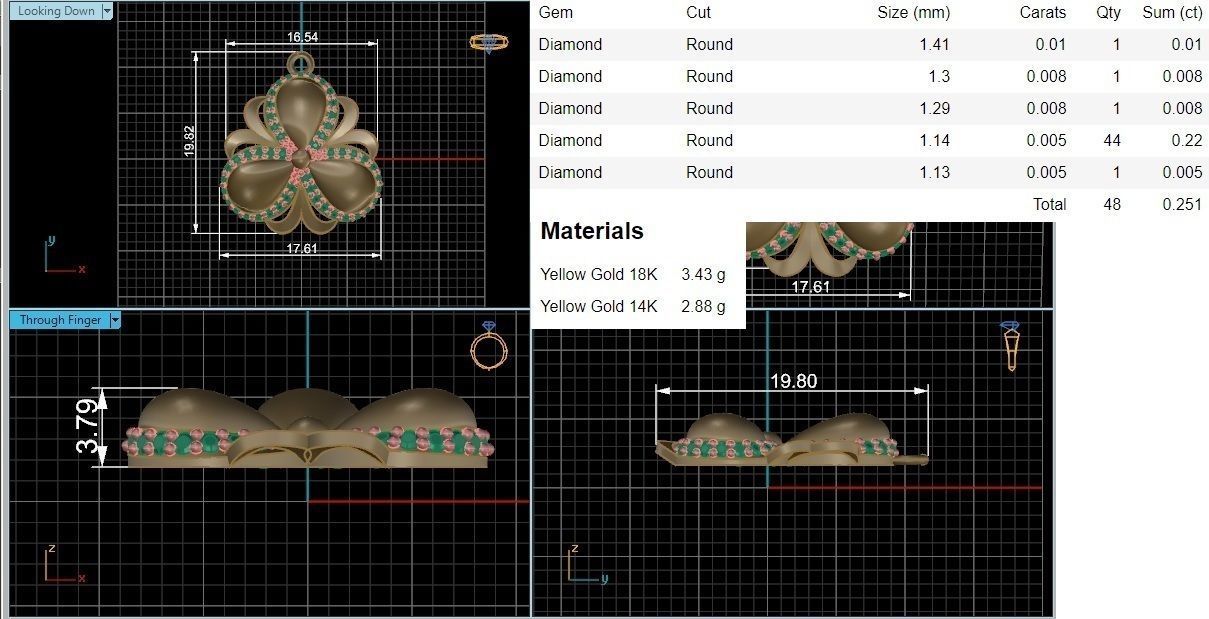Image resolution: width=1209 pixels, height=619 pixels.
Task: Click the 17.61 dimension in Looking Down viewport
Action: click(x=302, y=248)
